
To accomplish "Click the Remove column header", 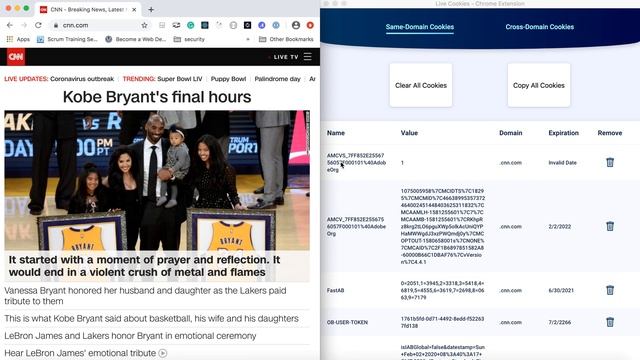I will (610, 133).
